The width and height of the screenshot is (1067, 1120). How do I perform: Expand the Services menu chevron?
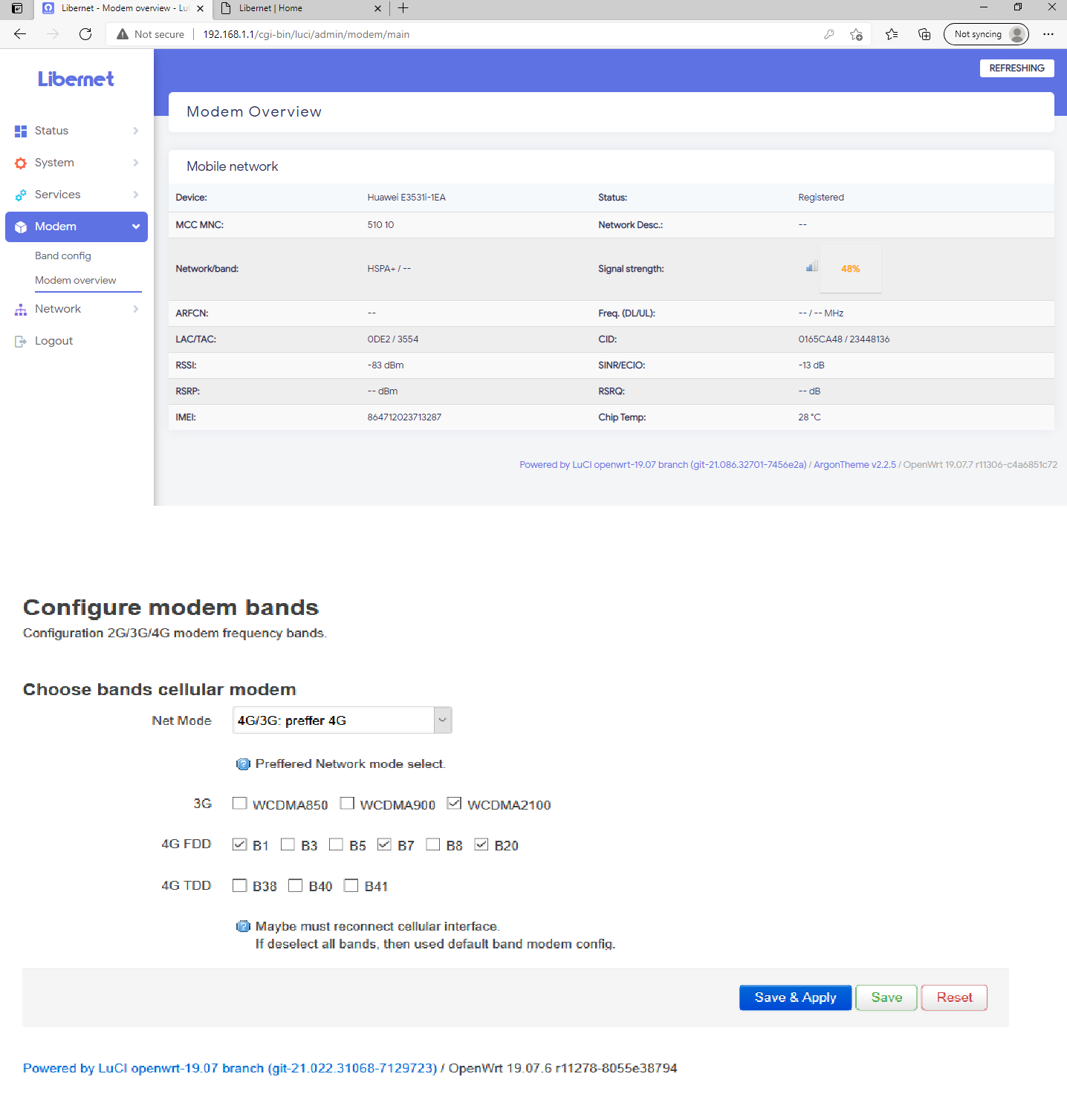coord(136,195)
